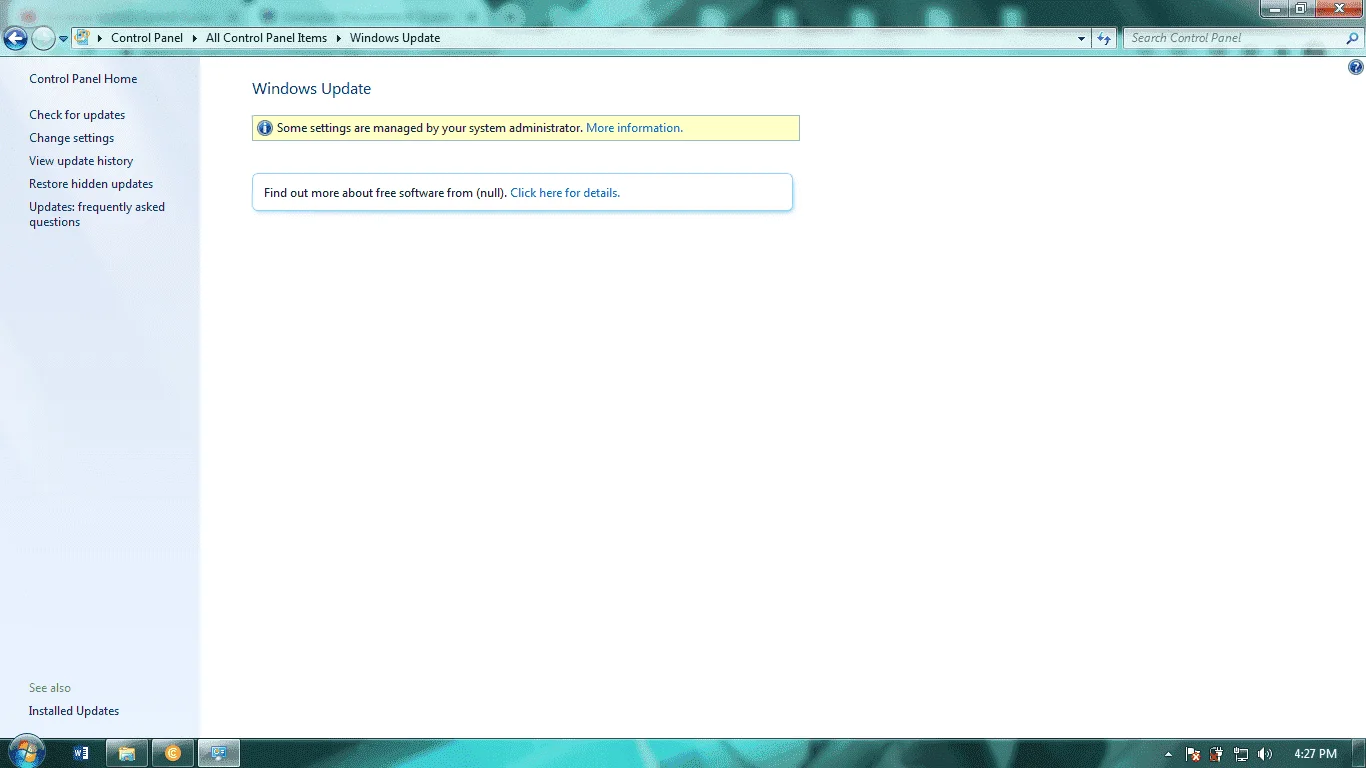Show hidden tray icons arrow
This screenshot has height=768, width=1366.
pos(1168,754)
